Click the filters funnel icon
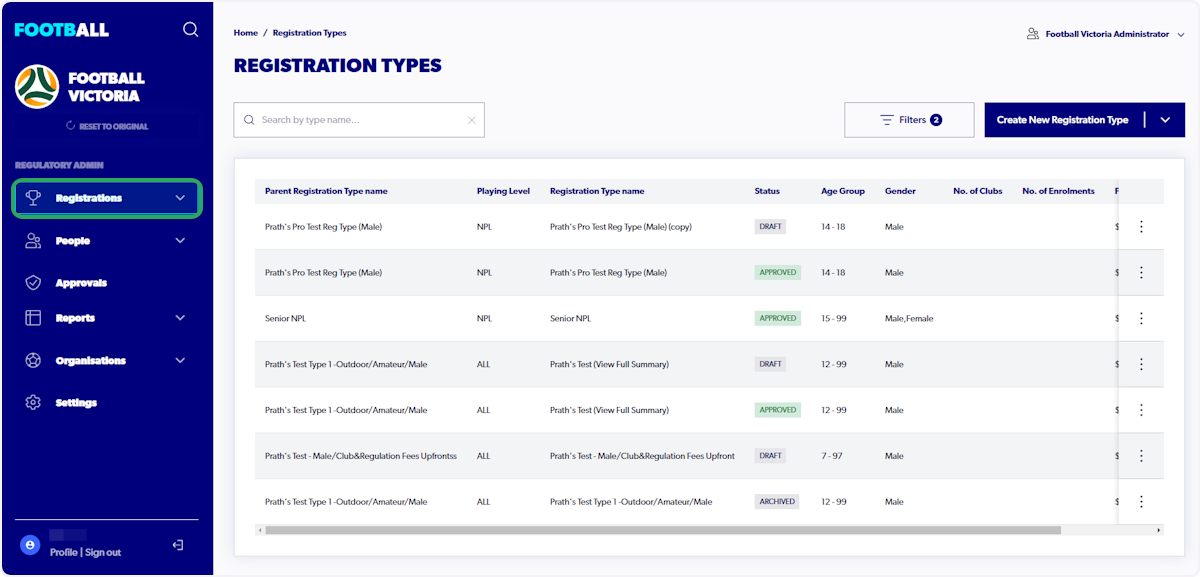1200x577 pixels. point(886,120)
